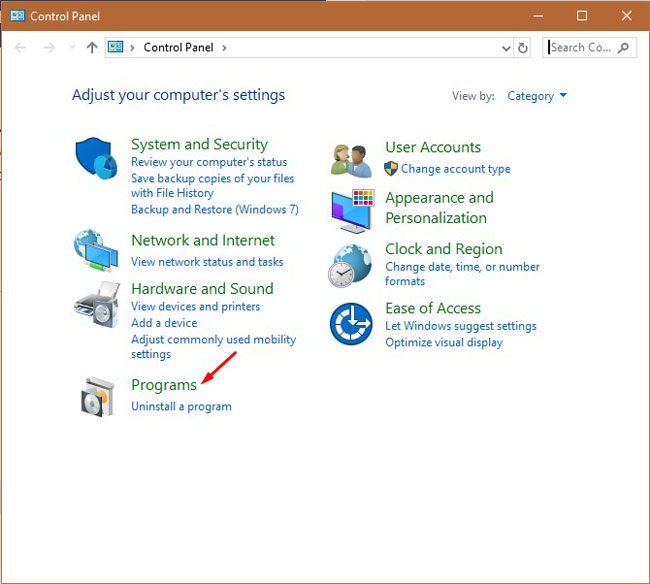The image size is (650, 584).
Task: Close the Control Panel window
Action: coord(626,16)
